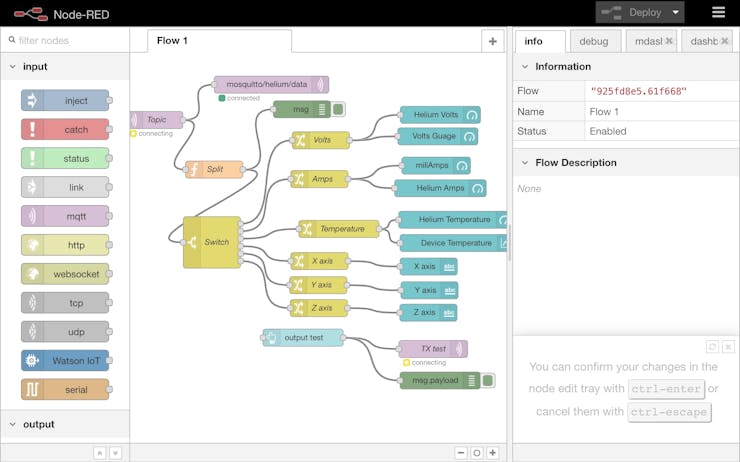
Task: Select the TX test mqtt output node
Action: click(x=433, y=349)
